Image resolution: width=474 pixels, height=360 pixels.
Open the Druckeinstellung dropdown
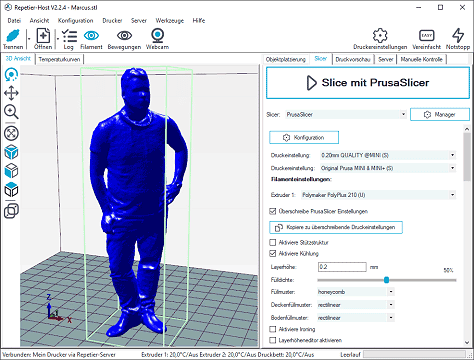tap(388, 155)
